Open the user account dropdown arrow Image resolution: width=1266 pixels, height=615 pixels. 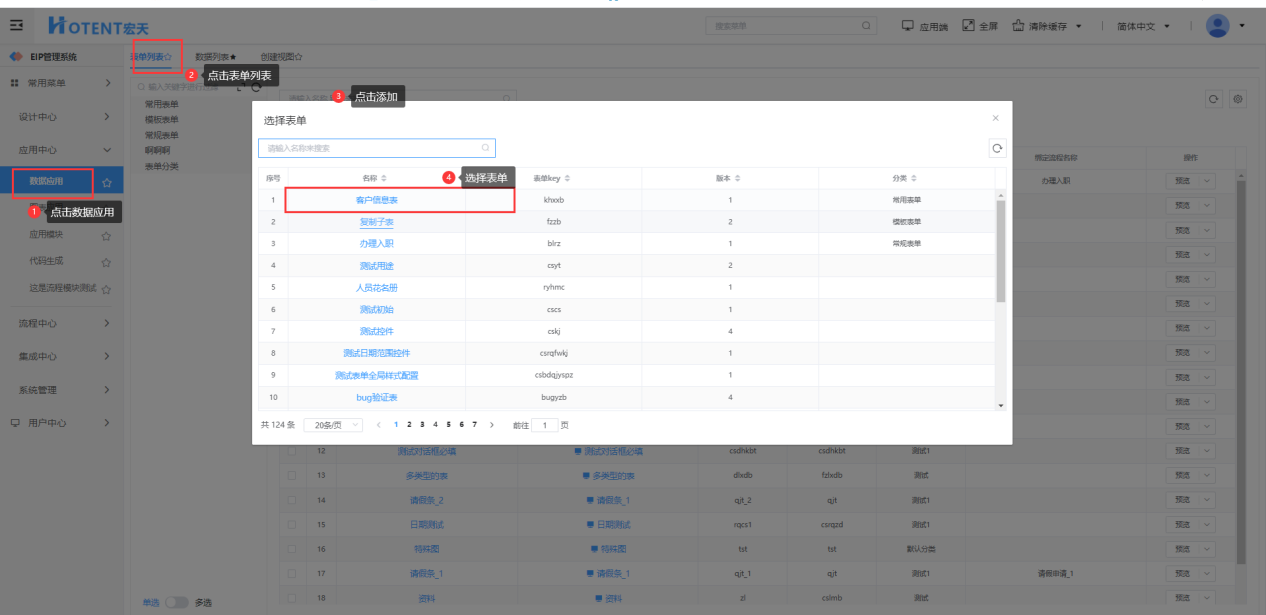tap(1242, 25)
